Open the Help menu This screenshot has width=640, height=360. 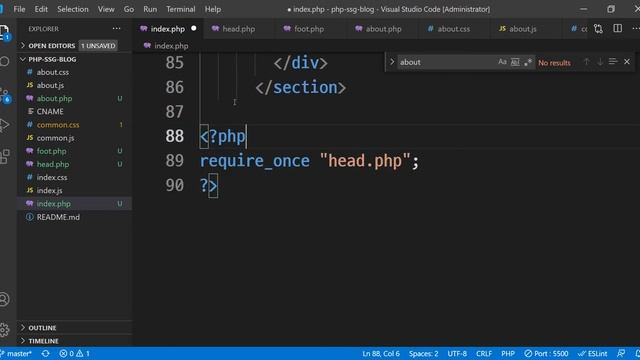click(x=213, y=9)
